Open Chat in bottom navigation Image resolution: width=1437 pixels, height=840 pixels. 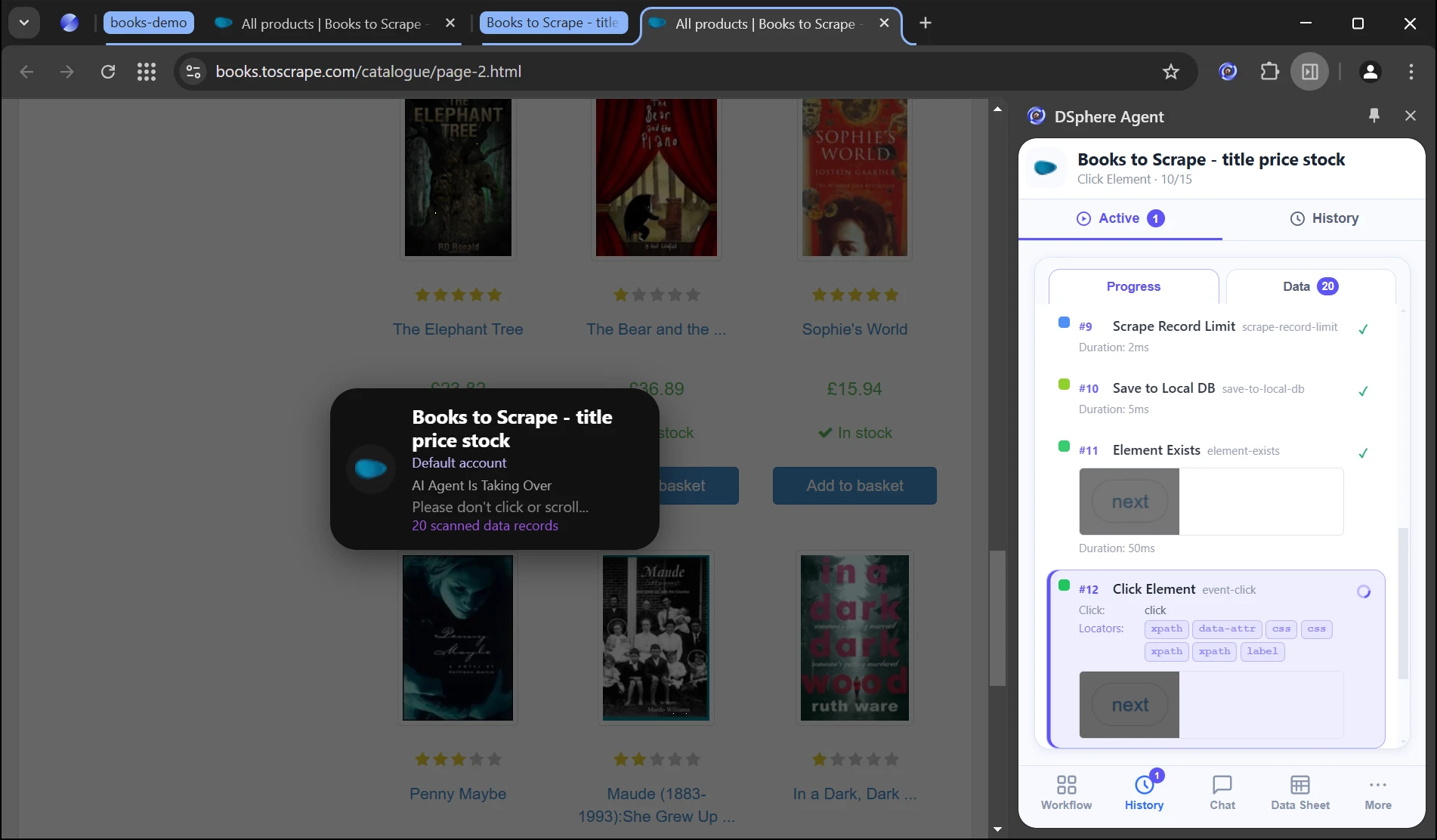point(1222,792)
